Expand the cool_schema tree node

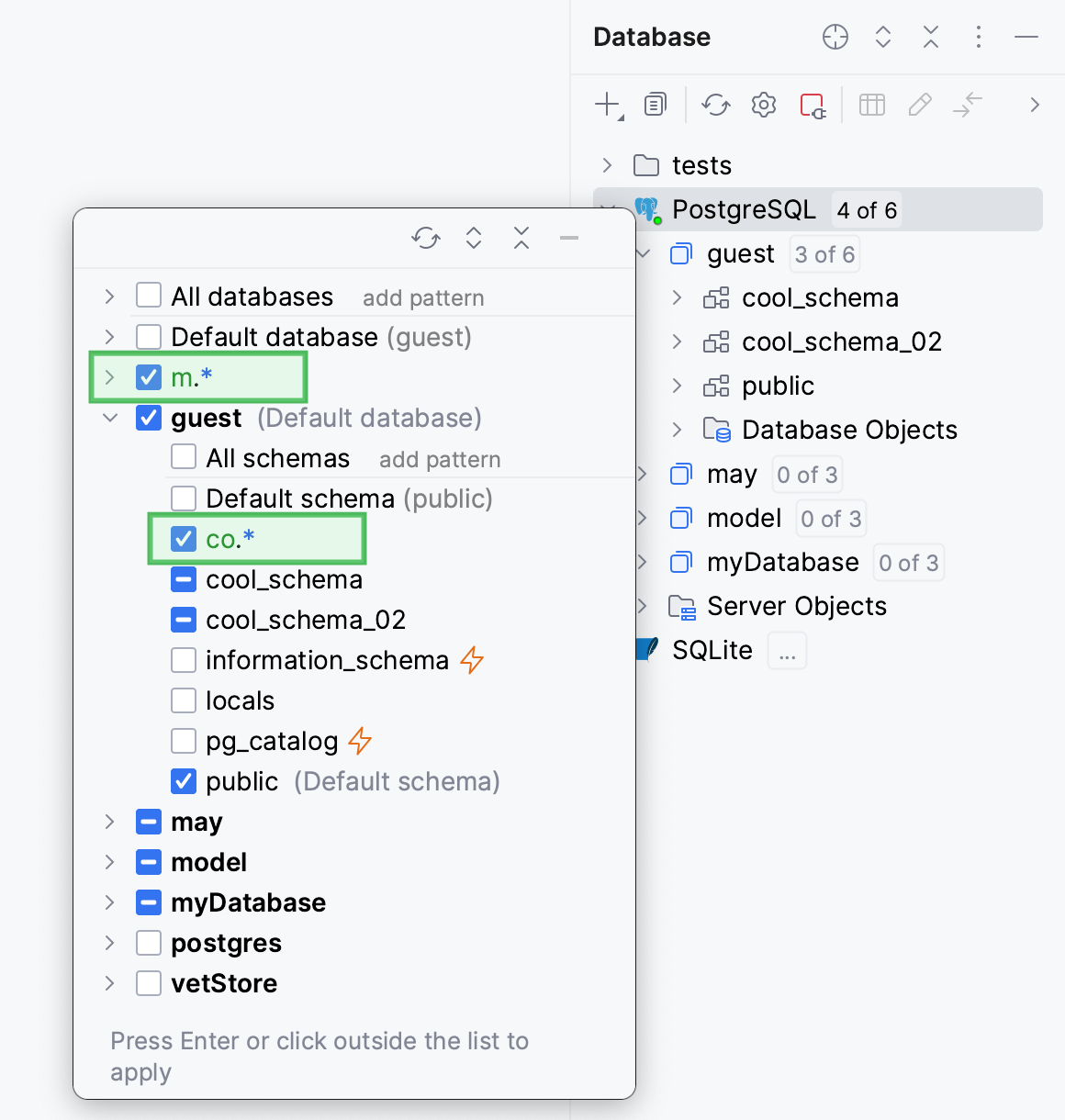pos(678,297)
